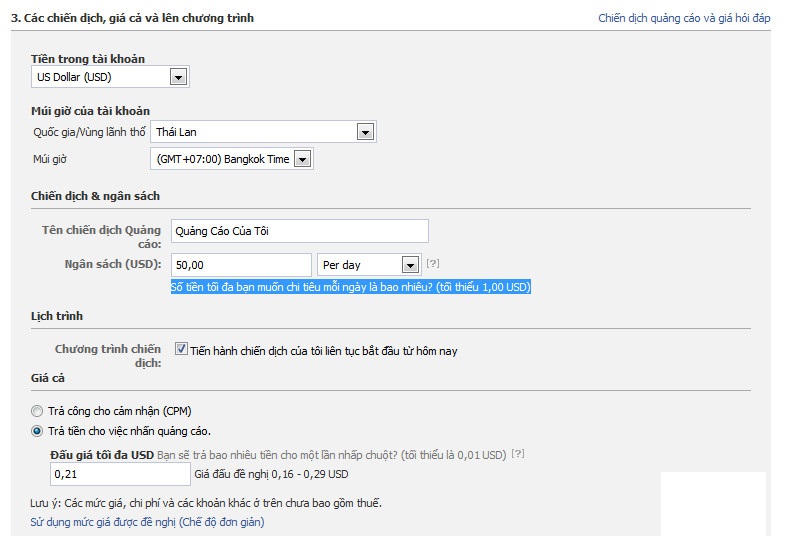Click dropdown arrow of US Dollar currency selector
789x543 pixels.
tap(178, 77)
